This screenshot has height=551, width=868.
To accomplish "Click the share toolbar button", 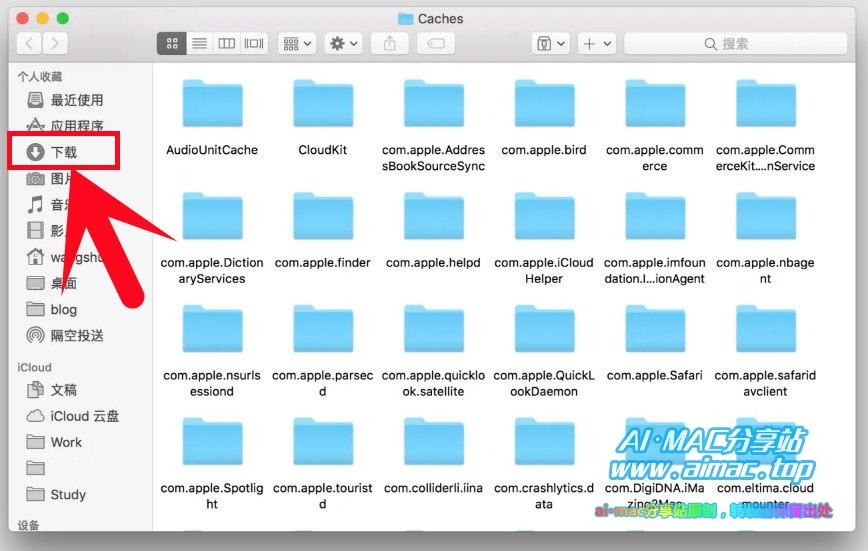I will coord(390,43).
